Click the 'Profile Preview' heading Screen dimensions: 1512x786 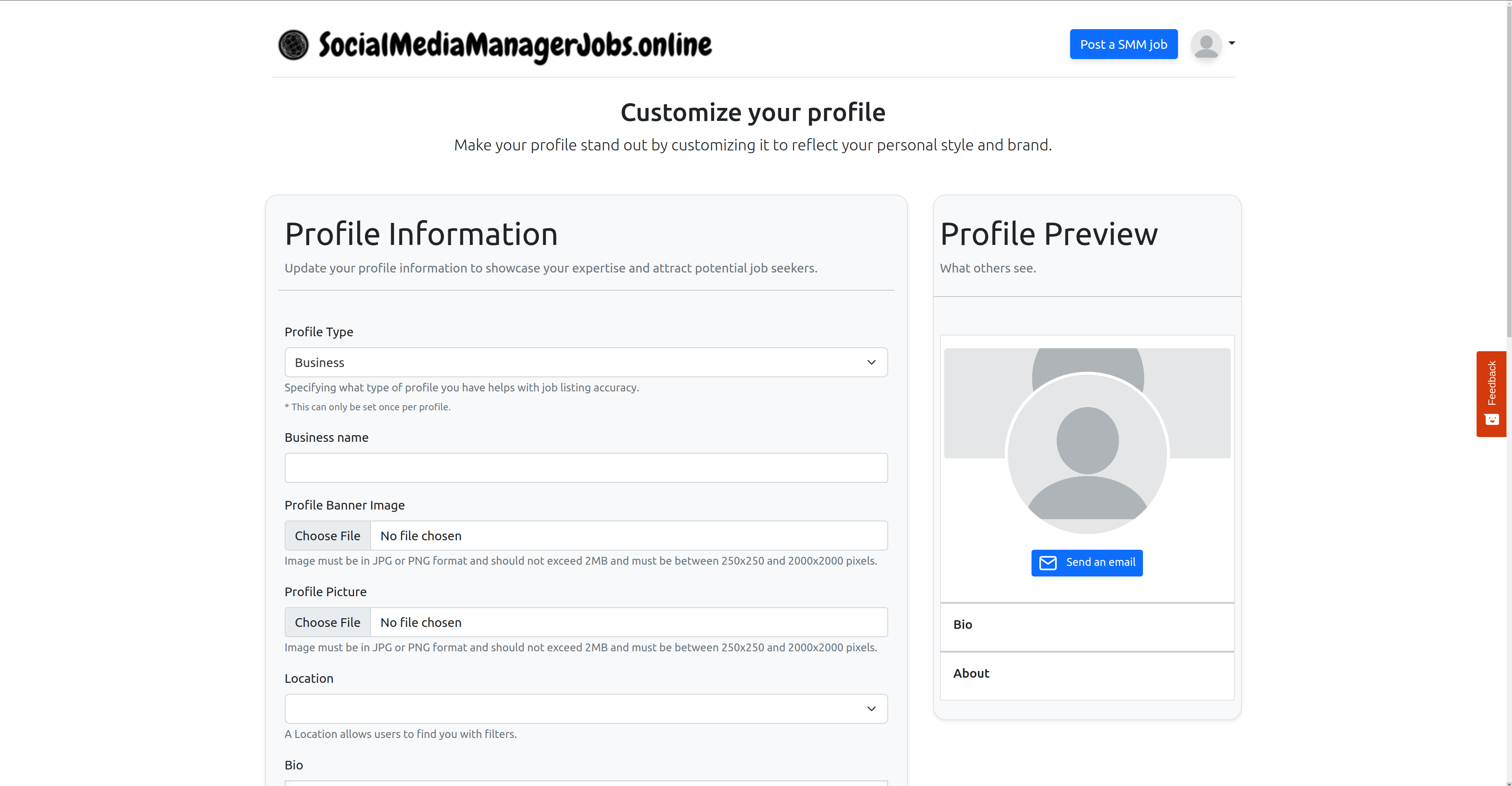point(1049,234)
